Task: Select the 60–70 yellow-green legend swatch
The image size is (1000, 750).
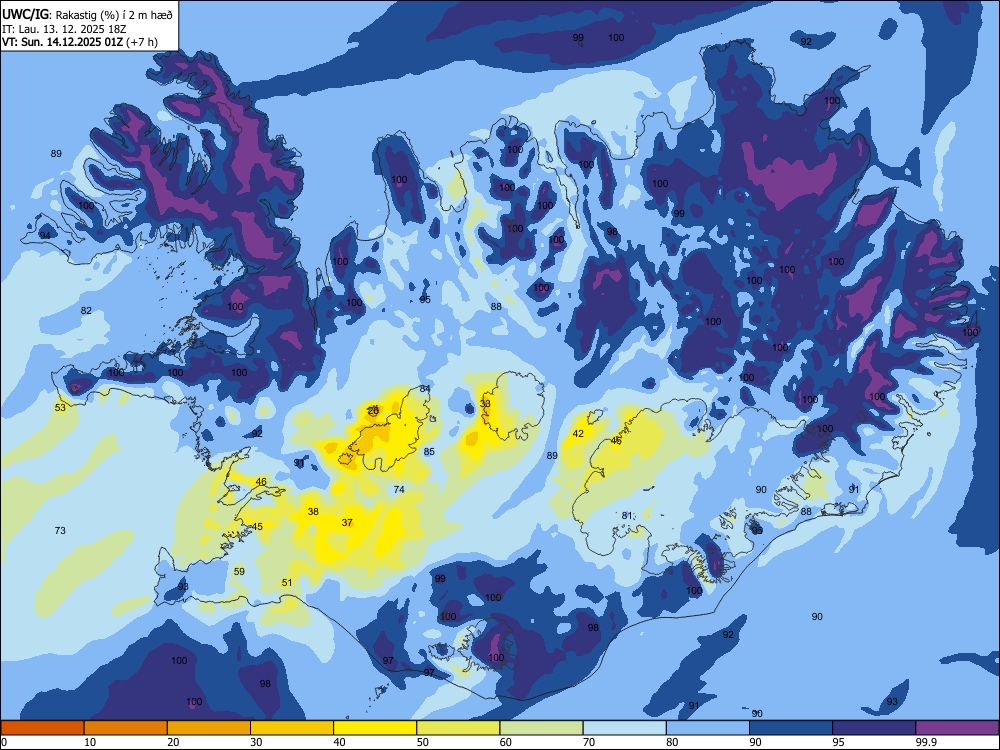Action: click(541, 728)
